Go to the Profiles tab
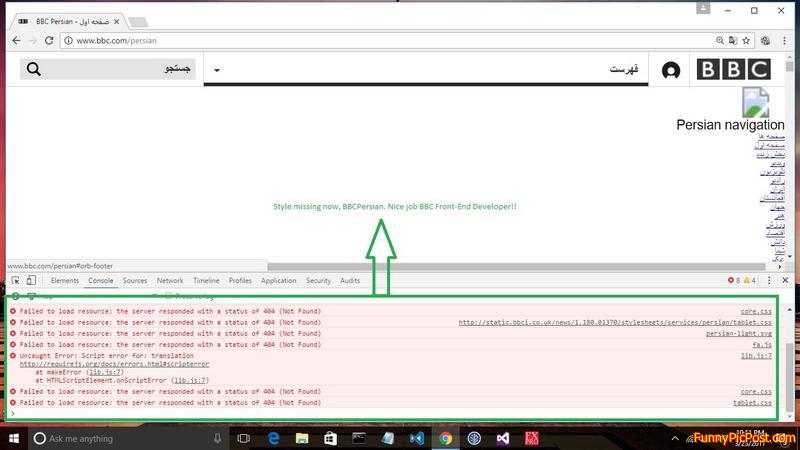Viewport: 800px width, 450px height. (x=240, y=280)
